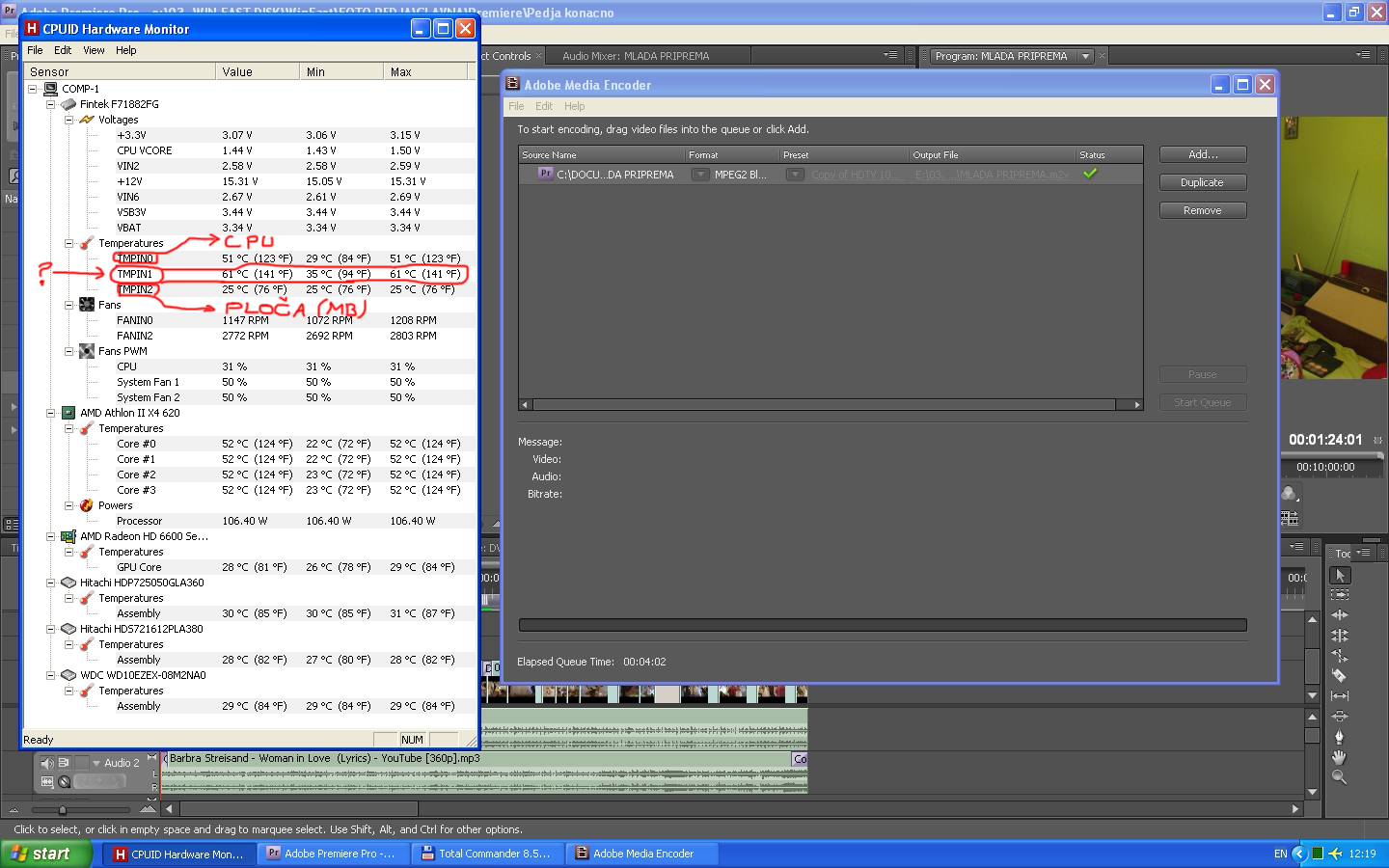The image size is (1389, 868).
Task: Click the Program monitor output color-circles icon
Action: tap(1289, 494)
